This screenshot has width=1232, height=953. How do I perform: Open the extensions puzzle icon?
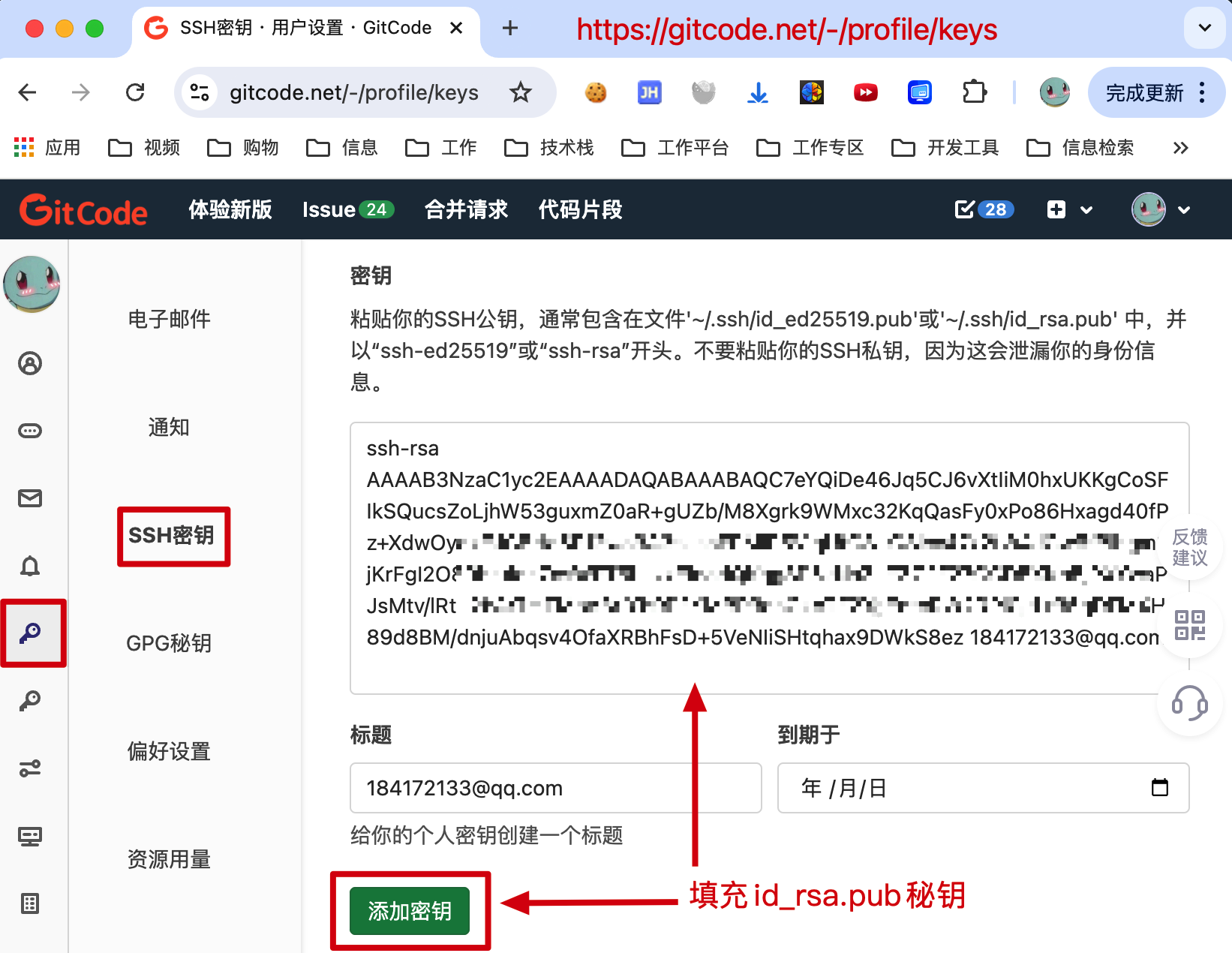[974, 92]
